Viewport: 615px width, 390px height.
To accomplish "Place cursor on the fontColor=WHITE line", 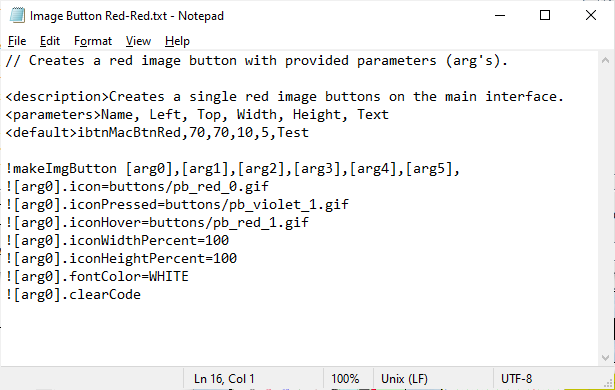I will (97, 277).
